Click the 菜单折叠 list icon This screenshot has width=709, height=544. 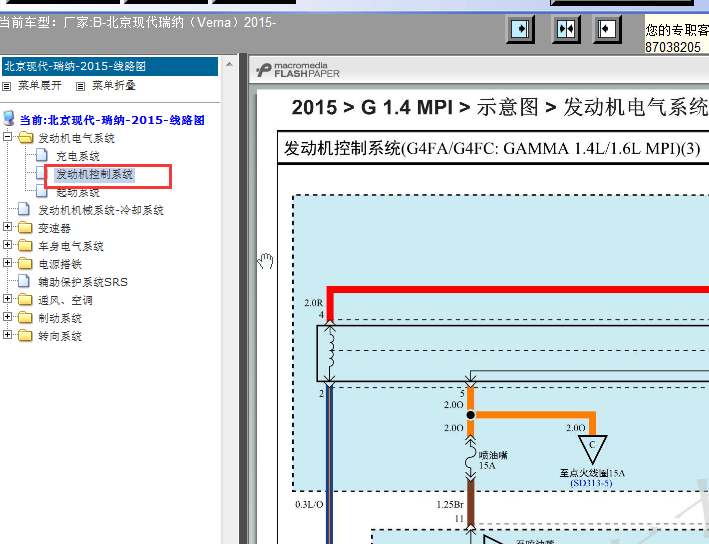pos(80,86)
